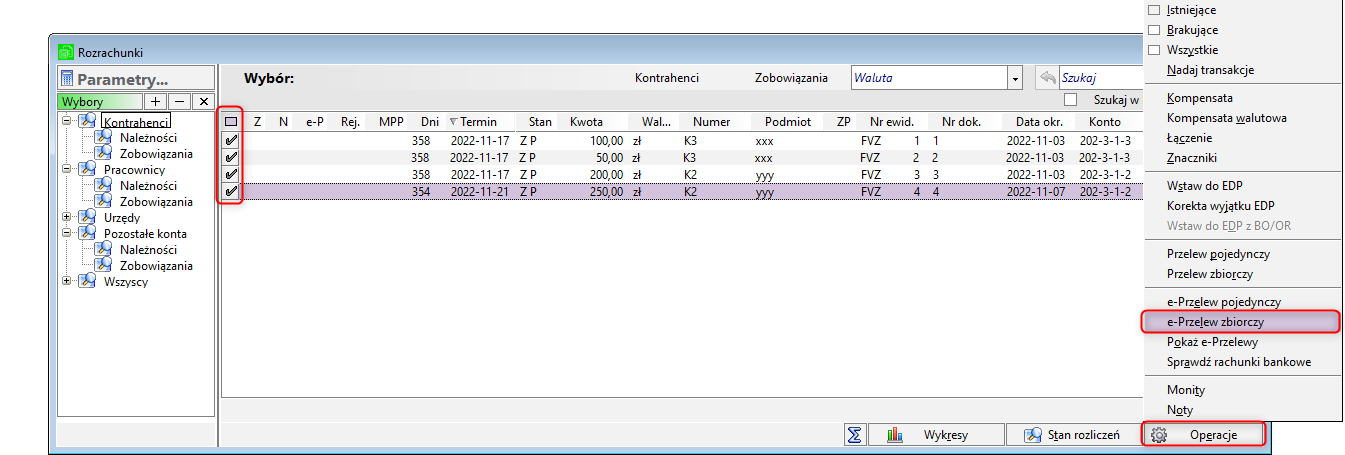The height and width of the screenshot is (455, 1345).
Task: Click the Należności icon under Kontrahenci
Action: (x=103, y=137)
